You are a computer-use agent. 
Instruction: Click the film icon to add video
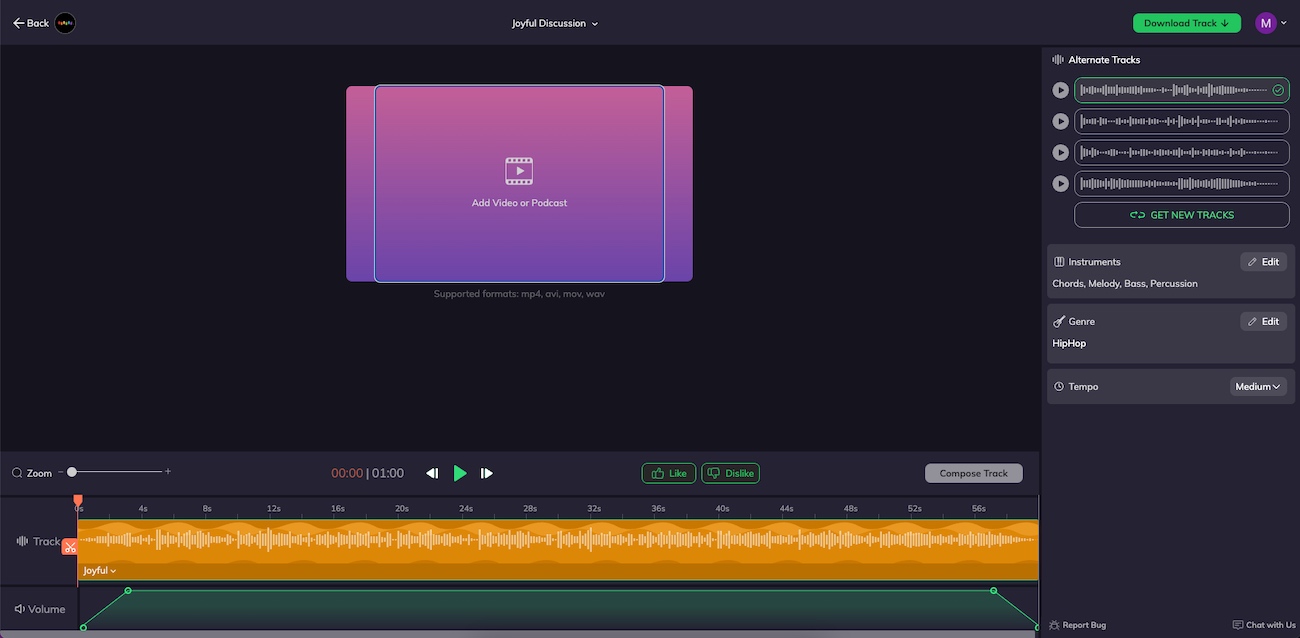(x=519, y=171)
